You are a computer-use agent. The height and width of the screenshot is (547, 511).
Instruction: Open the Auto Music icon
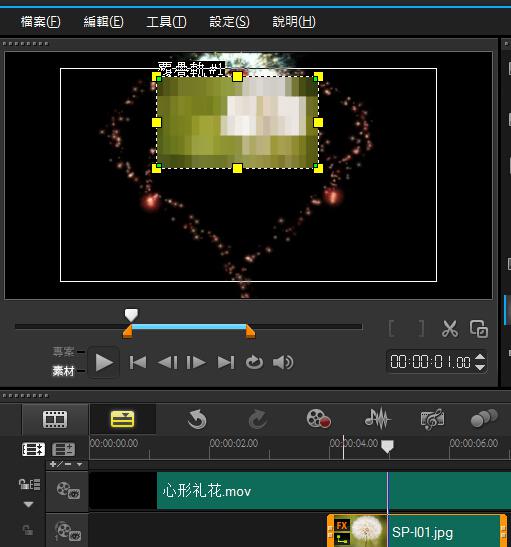(x=433, y=419)
